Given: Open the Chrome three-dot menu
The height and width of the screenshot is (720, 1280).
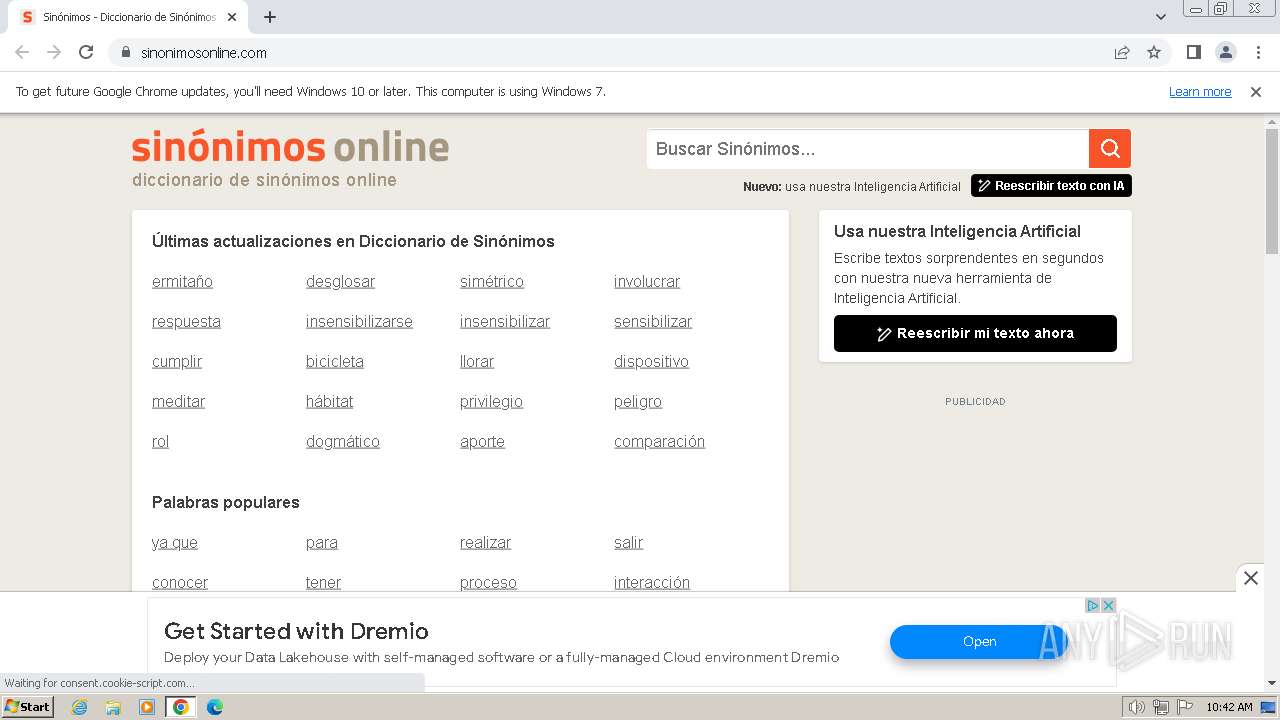Looking at the screenshot, I should pos(1258,52).
